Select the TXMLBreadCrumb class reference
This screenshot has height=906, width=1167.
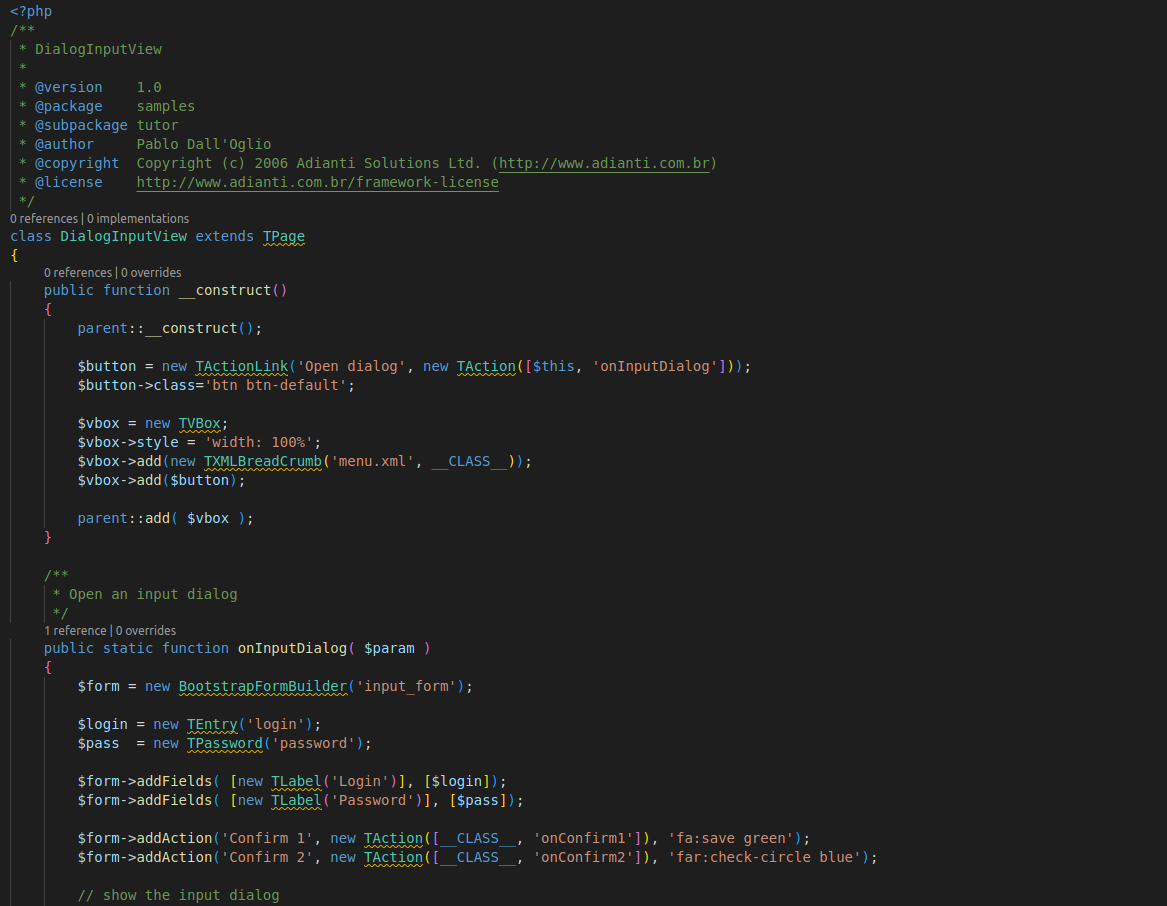click(262, 461)
